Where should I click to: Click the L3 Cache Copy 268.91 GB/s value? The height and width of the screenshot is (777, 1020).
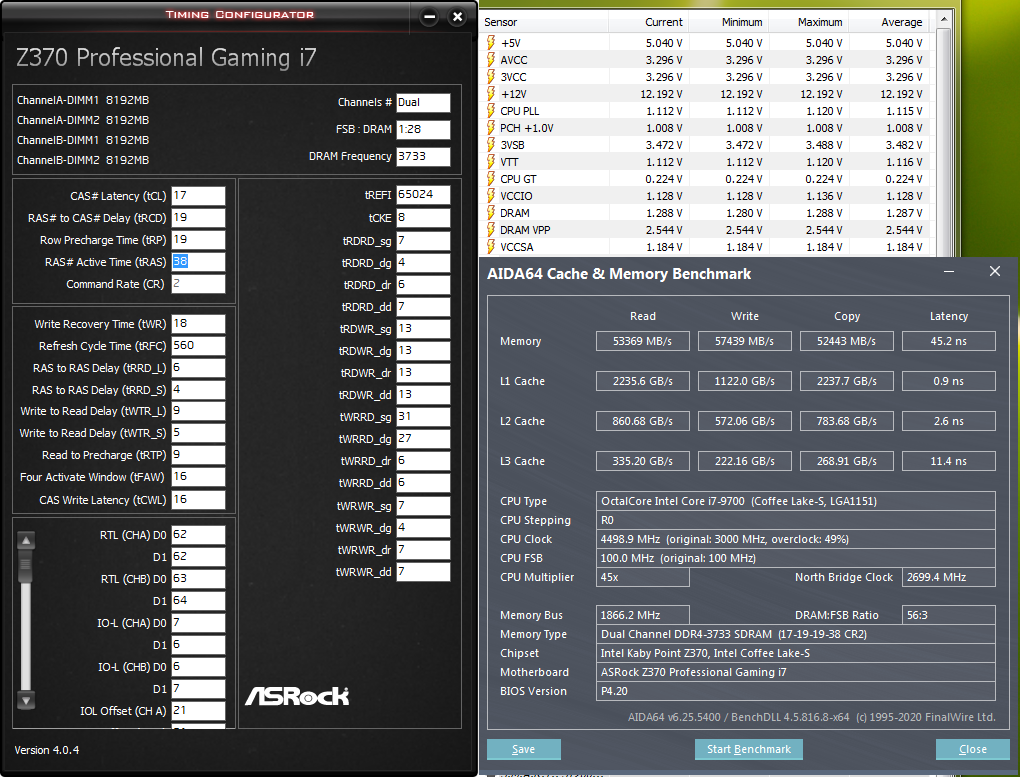tap(847, 461)
